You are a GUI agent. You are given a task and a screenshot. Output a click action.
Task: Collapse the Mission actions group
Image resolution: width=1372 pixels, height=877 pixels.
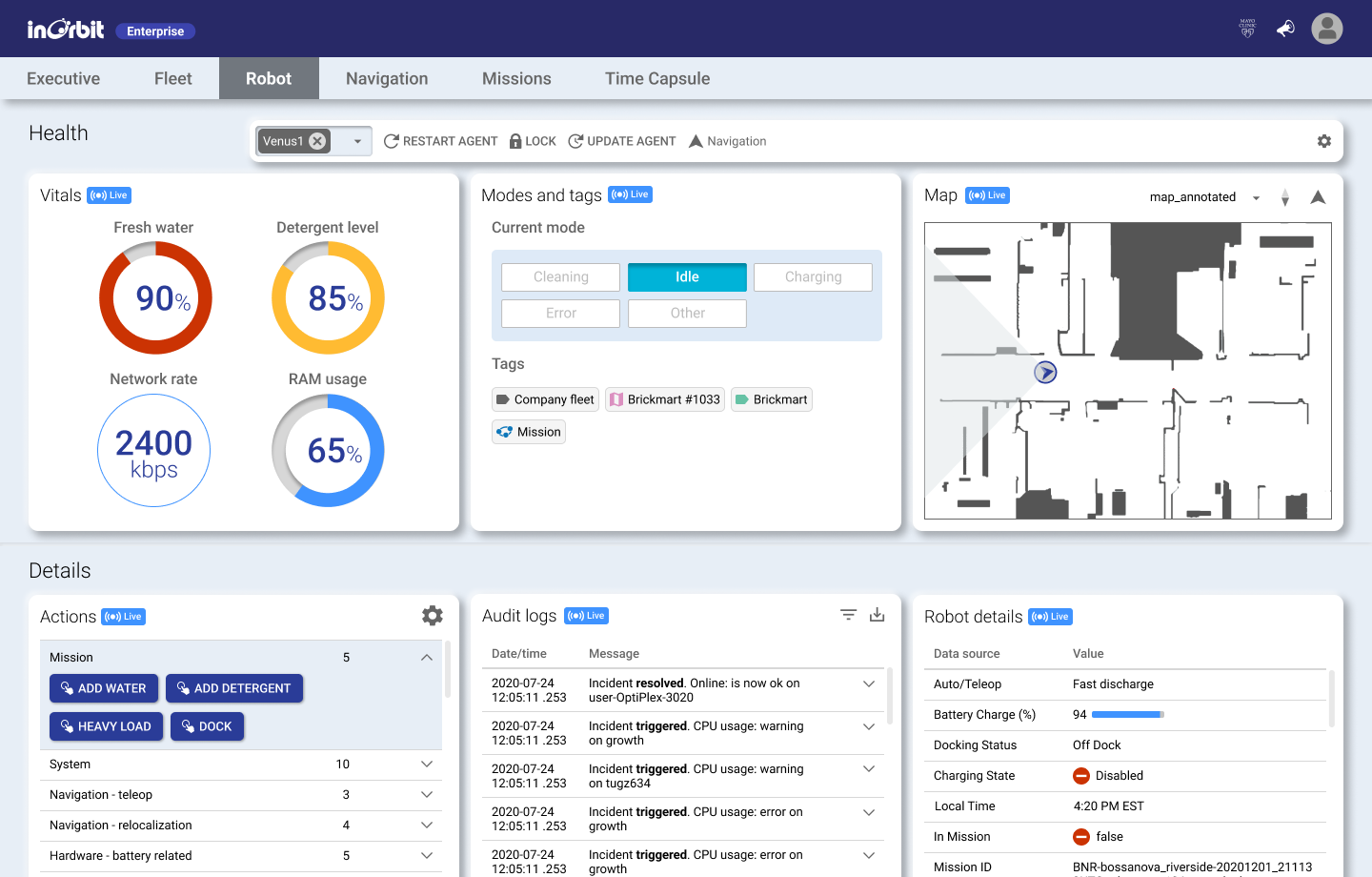click(427, 657)
